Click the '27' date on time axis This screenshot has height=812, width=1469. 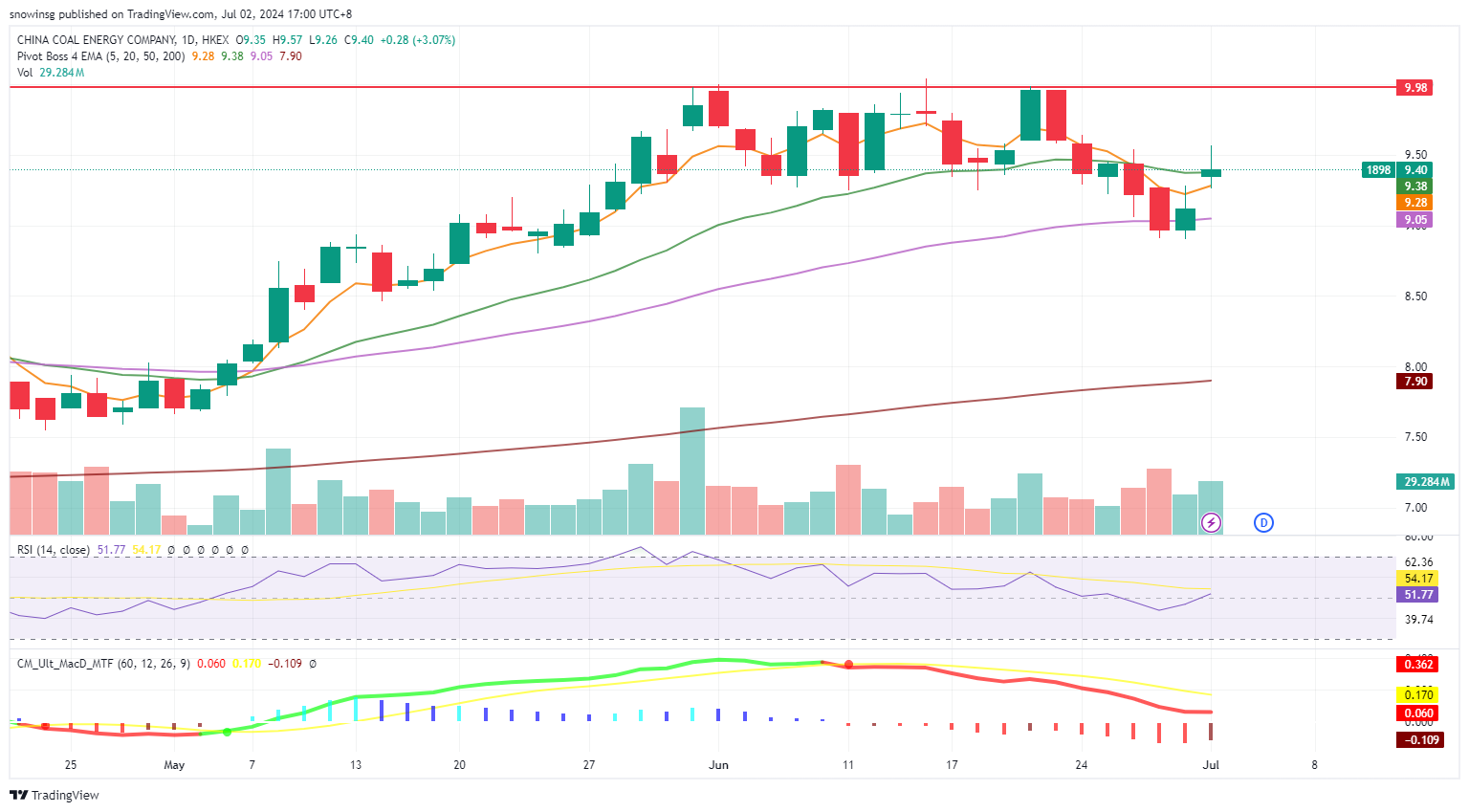[x=589, y=765]
